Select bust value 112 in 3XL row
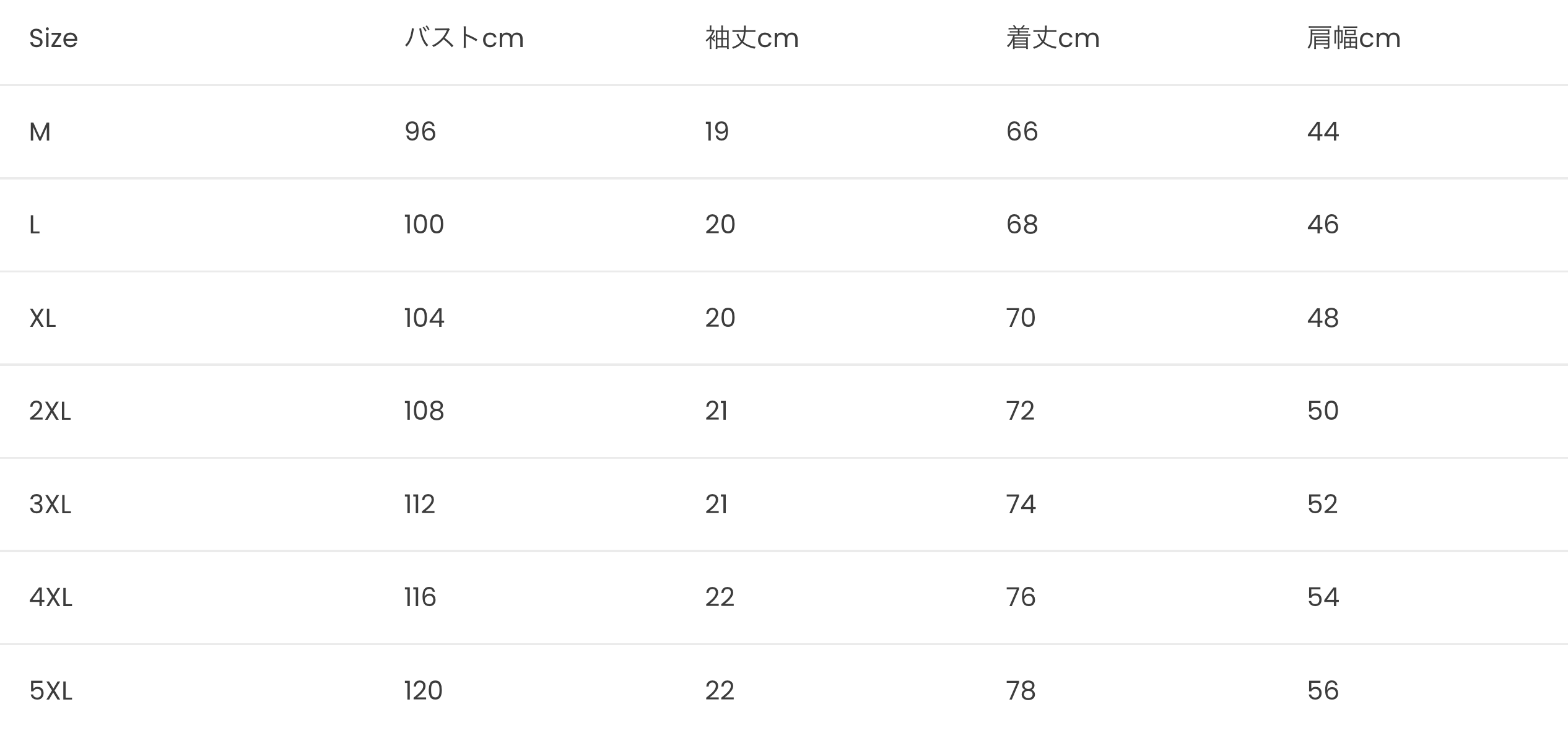 pyautogui.click(x=420, y=505)
